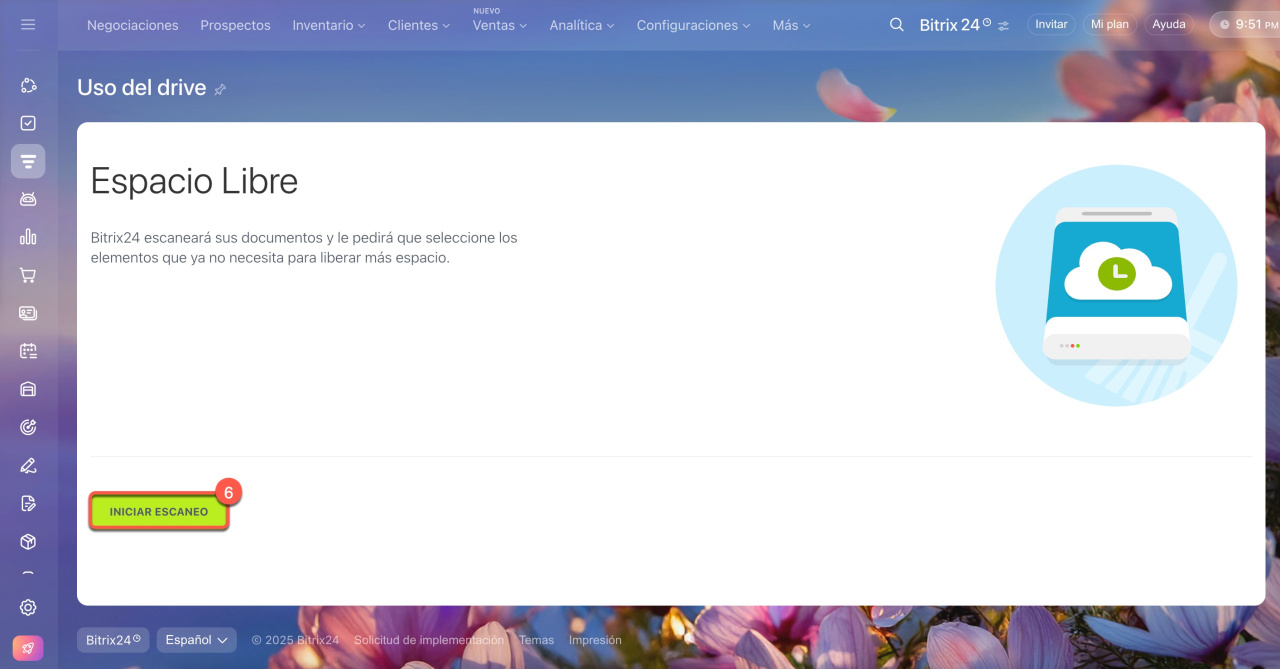Image resolution: width=1280 pixels, height=669 pixels.
Task: Open the Prospectos menu item
Action: [x=235, y=25]
